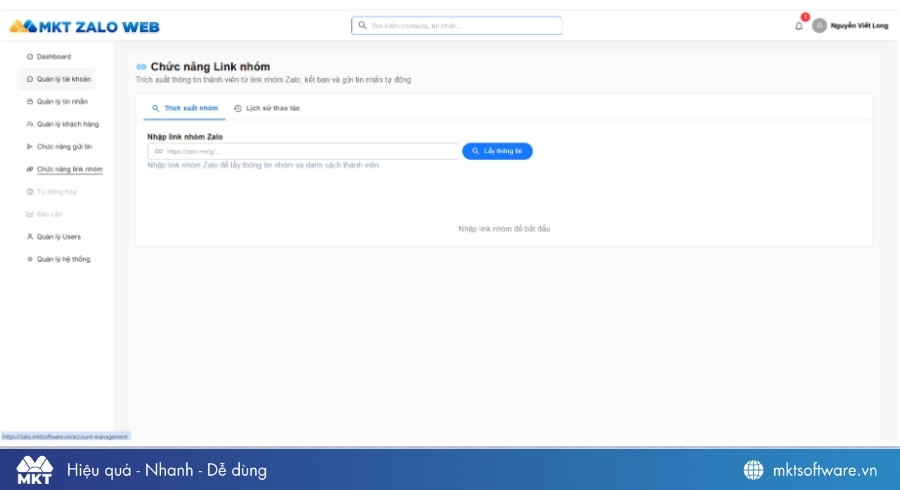Click the Quản lý hệ thống gear icon

(30, 259)
